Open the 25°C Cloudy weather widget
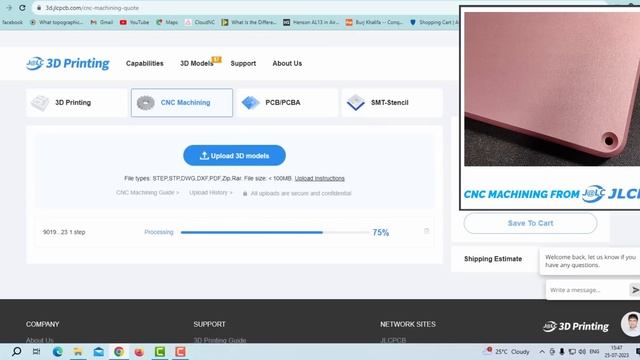640x360 pixels. (507, 351)
